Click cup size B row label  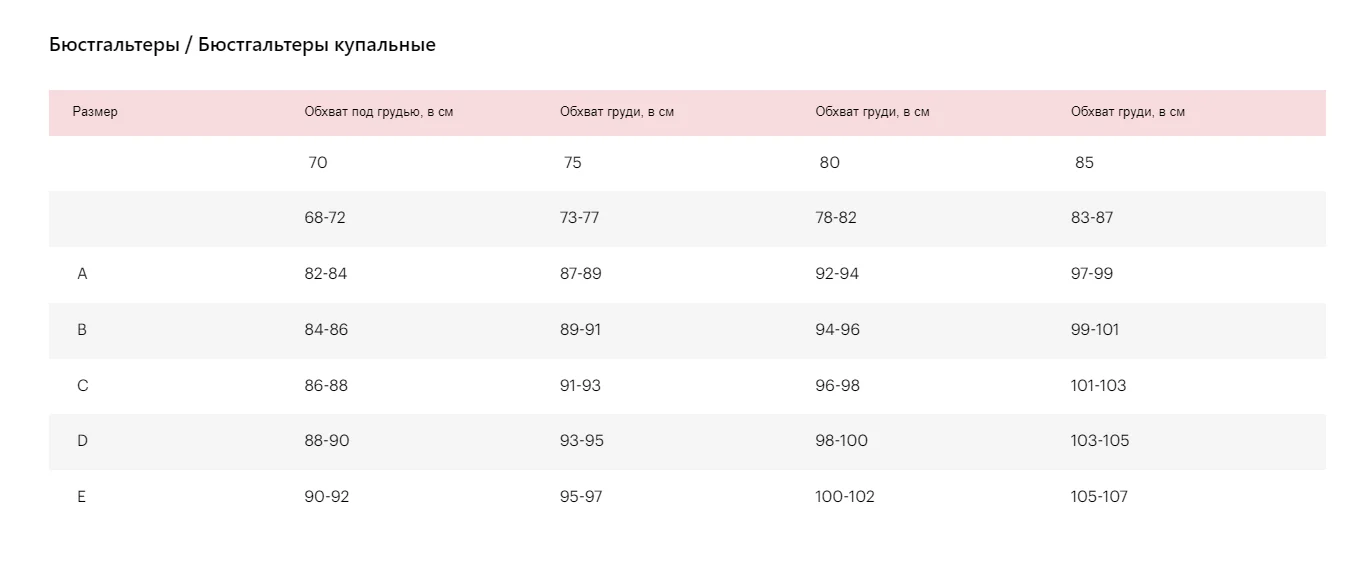click(x=82, y=330)
